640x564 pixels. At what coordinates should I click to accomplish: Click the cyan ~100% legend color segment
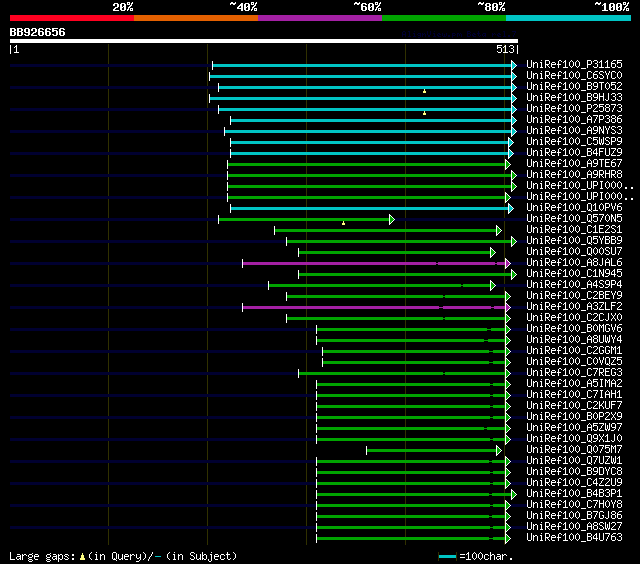[568, 18]
